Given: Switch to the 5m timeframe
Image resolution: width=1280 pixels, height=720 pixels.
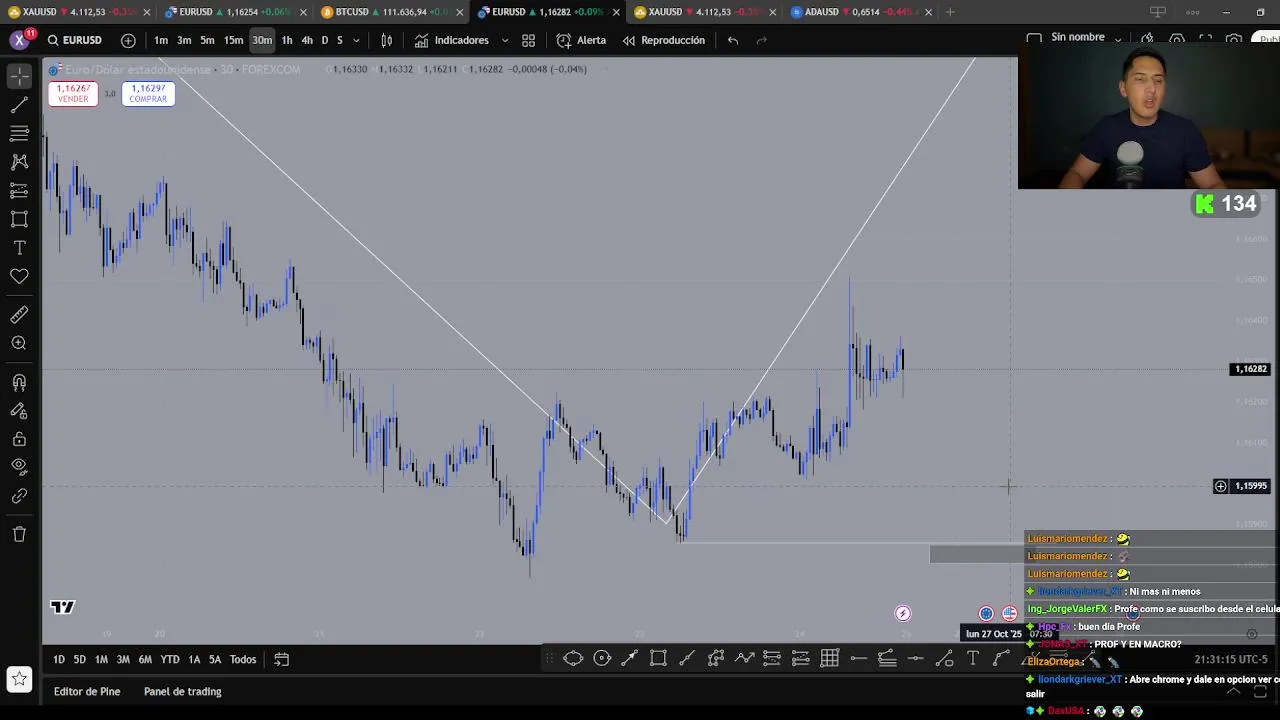Looking at the screenshot, I should (207, 40).
